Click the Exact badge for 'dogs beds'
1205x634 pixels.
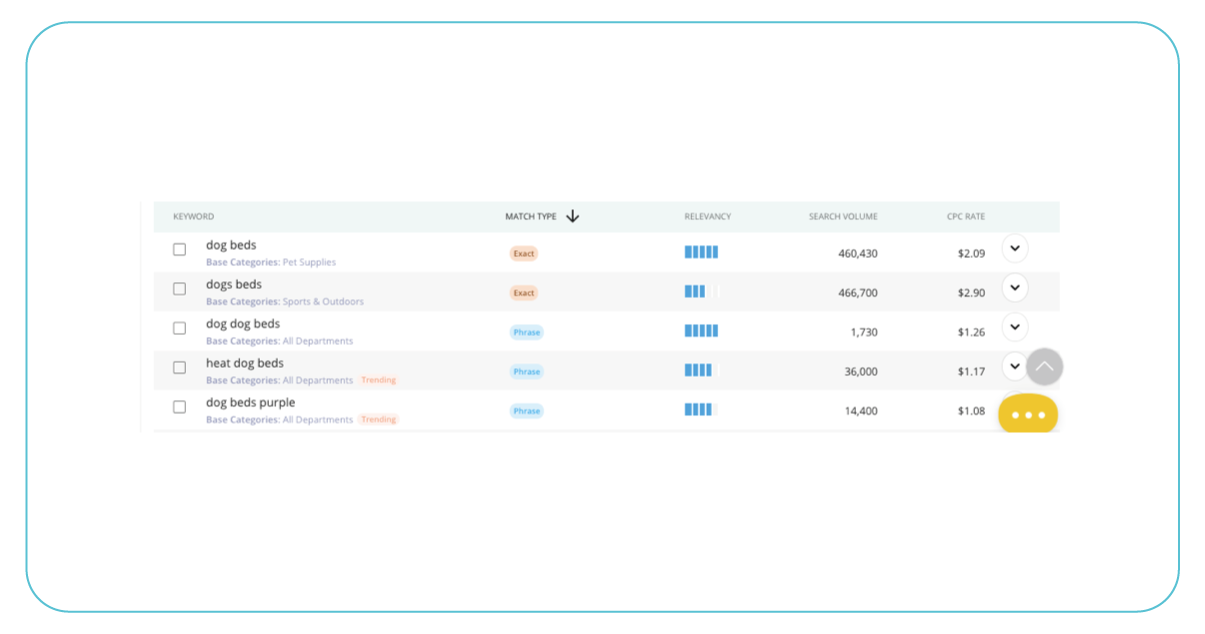click(524, 293)
